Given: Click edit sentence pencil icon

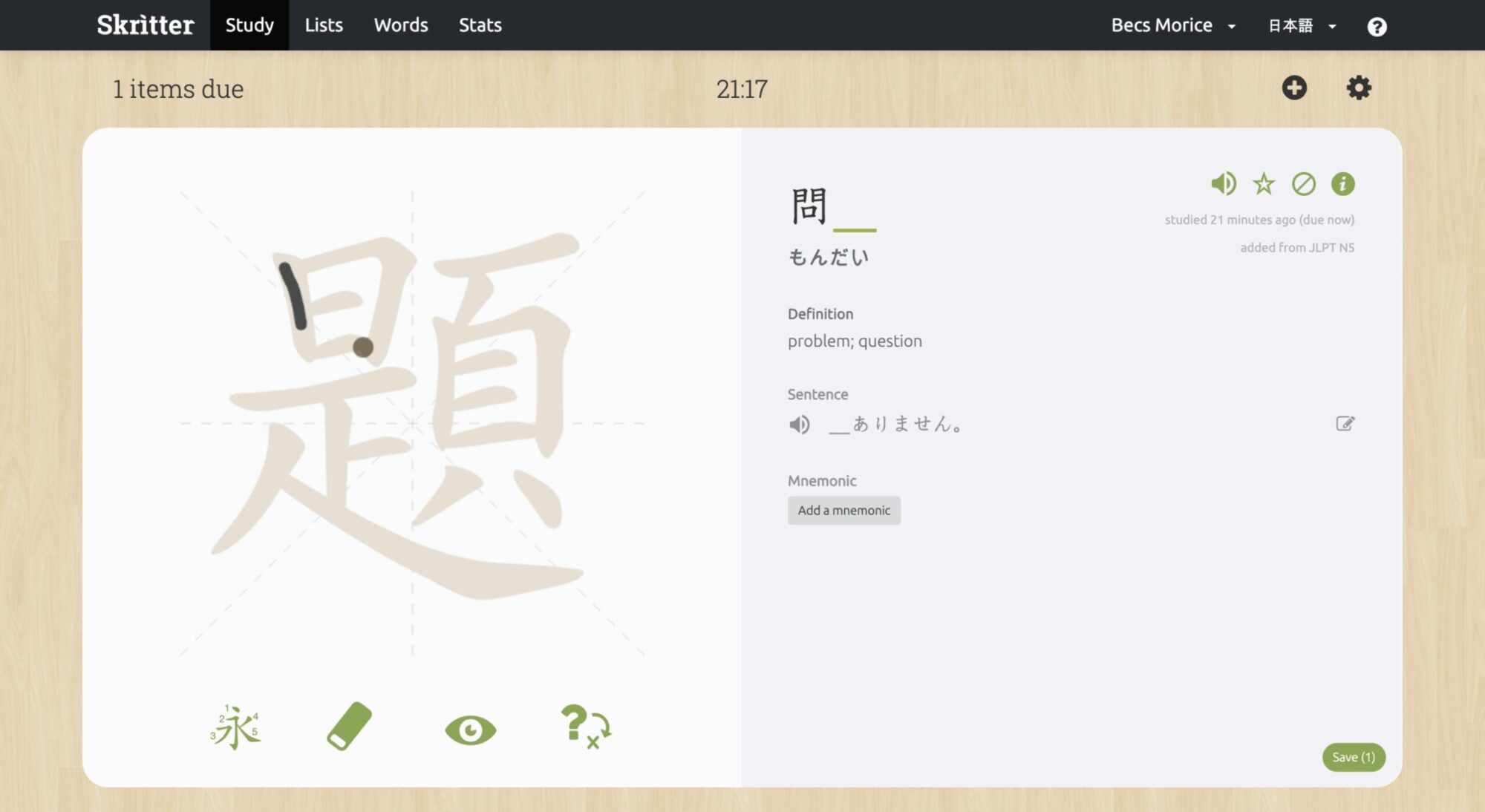Looking at the screenshot, I should click(x=1346, y=423).
